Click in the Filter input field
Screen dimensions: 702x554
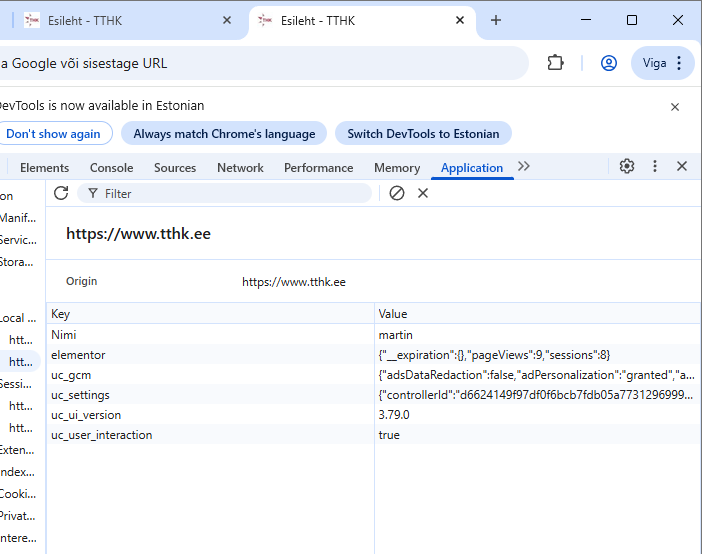point(230,193)
